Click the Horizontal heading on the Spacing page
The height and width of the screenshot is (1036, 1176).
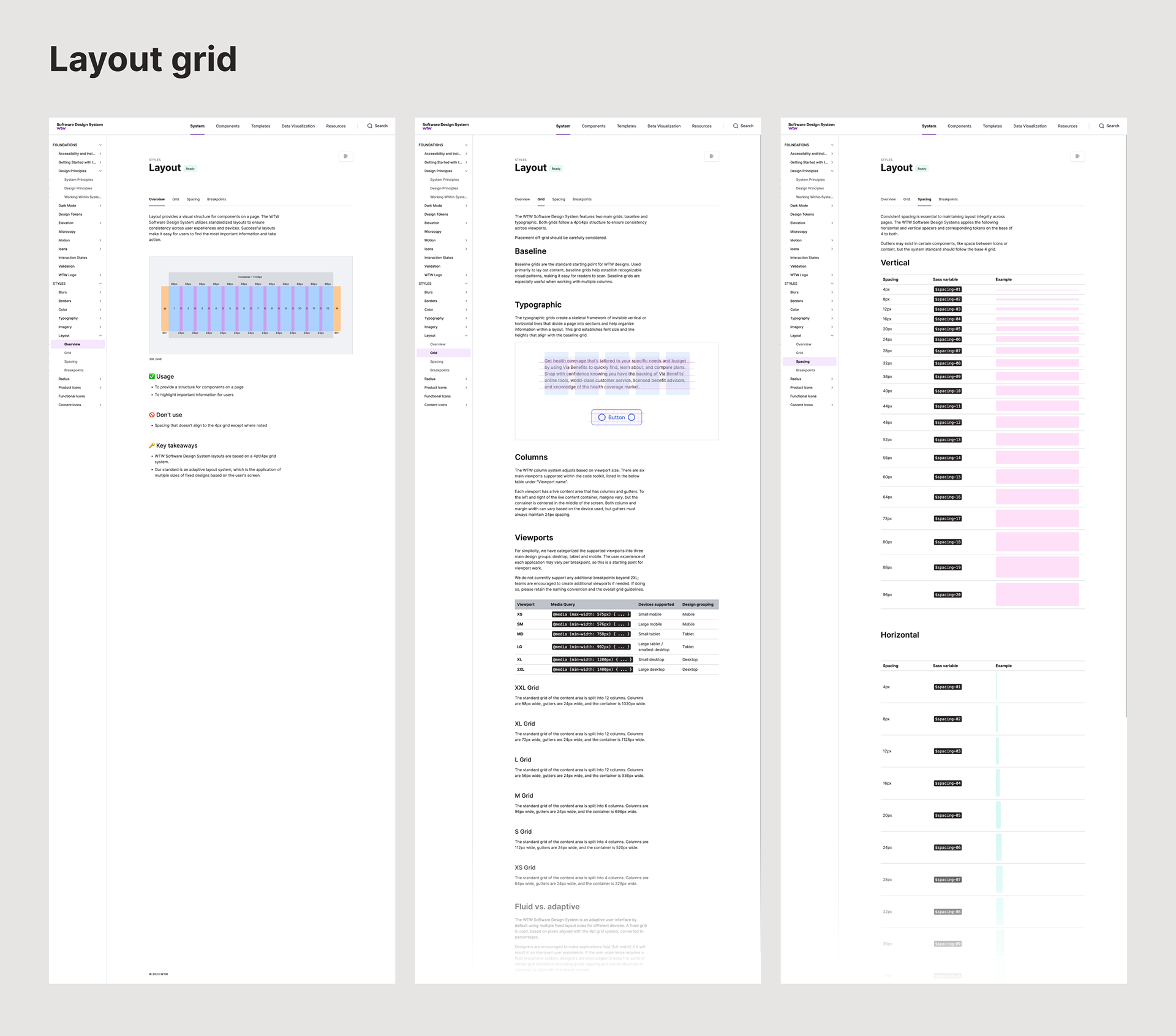pyautogui.click(x=900, y=635)
